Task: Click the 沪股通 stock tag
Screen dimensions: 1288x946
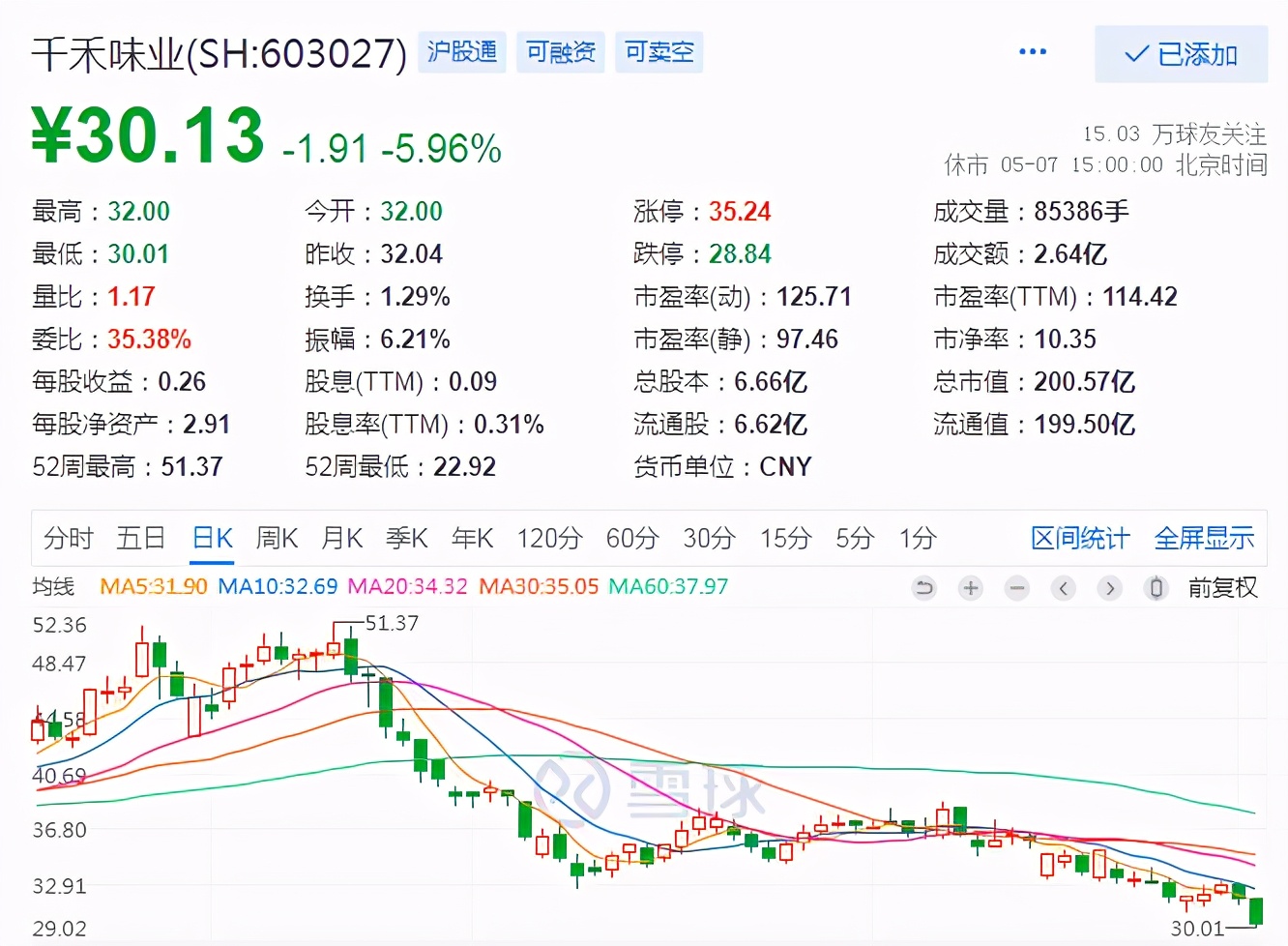Action: pos(461,53)
